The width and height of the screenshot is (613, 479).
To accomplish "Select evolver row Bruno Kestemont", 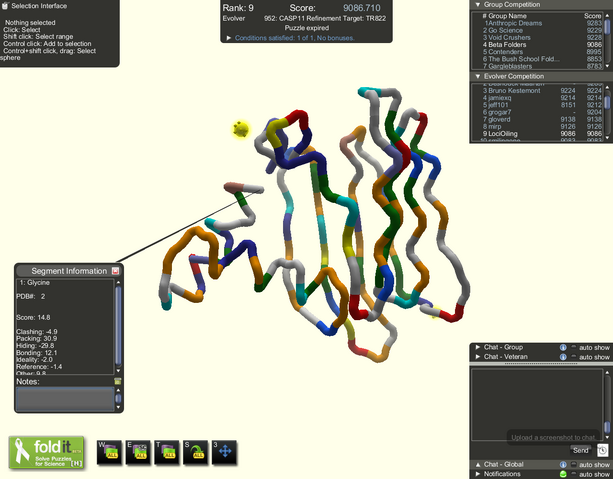I will (538, 90).
